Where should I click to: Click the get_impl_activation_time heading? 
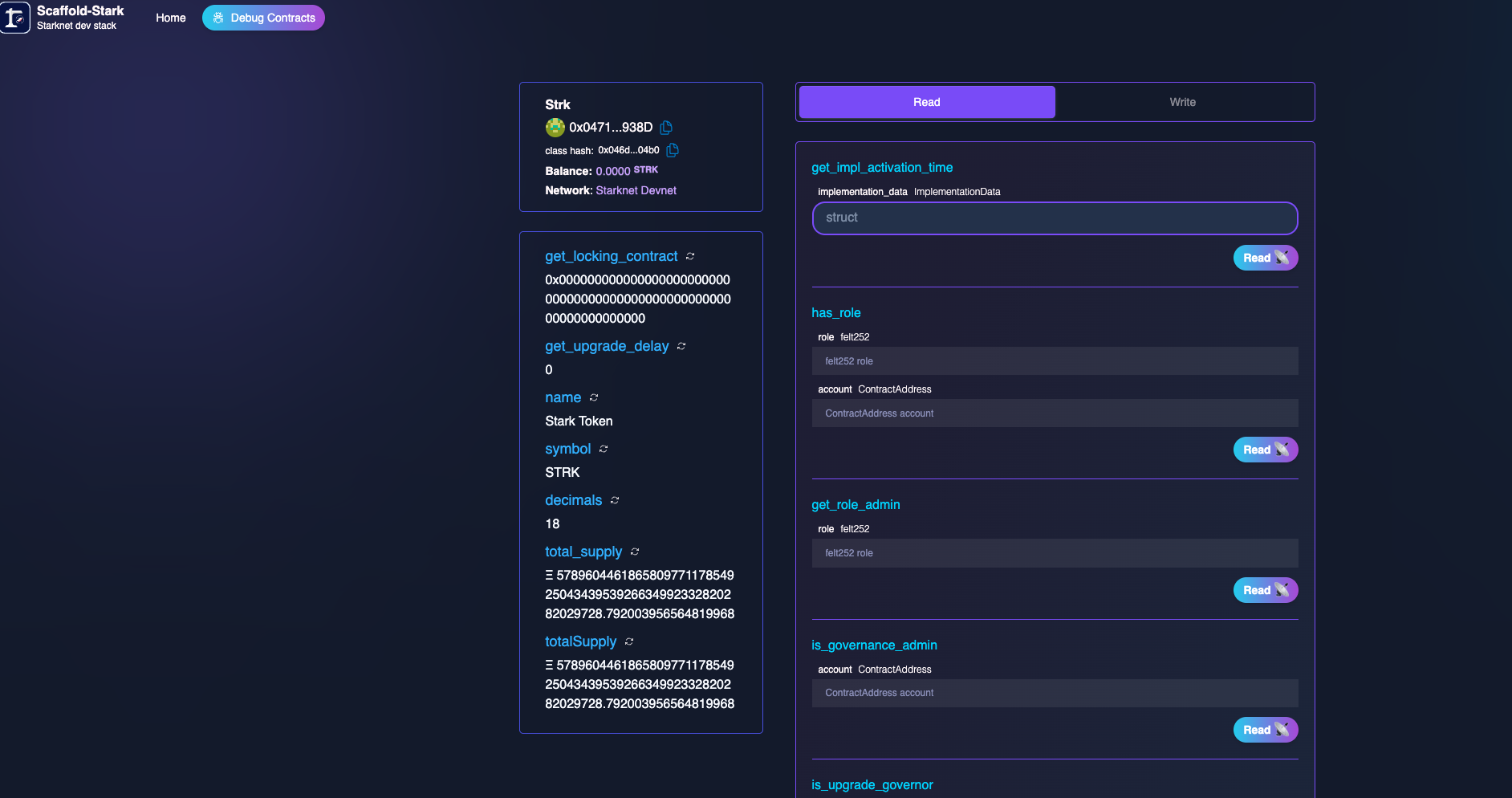click(882, 167)
